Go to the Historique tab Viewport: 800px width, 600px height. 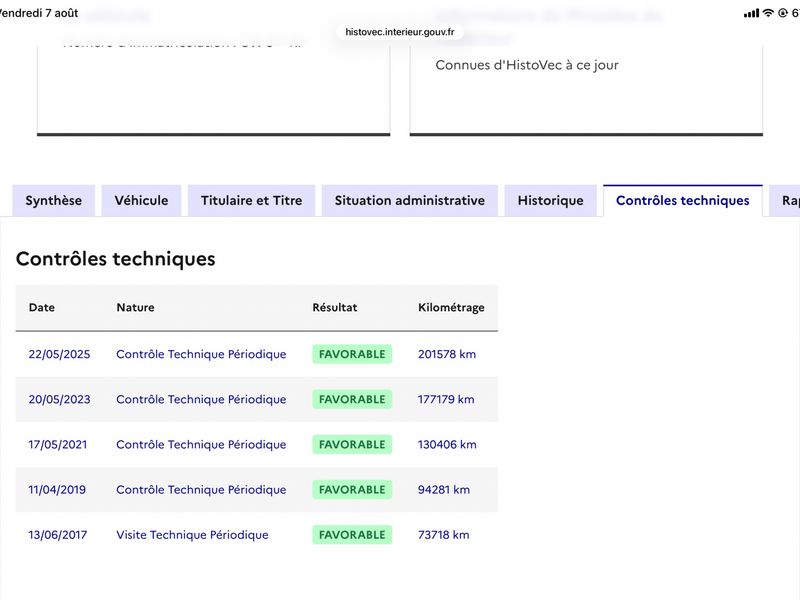551,201
